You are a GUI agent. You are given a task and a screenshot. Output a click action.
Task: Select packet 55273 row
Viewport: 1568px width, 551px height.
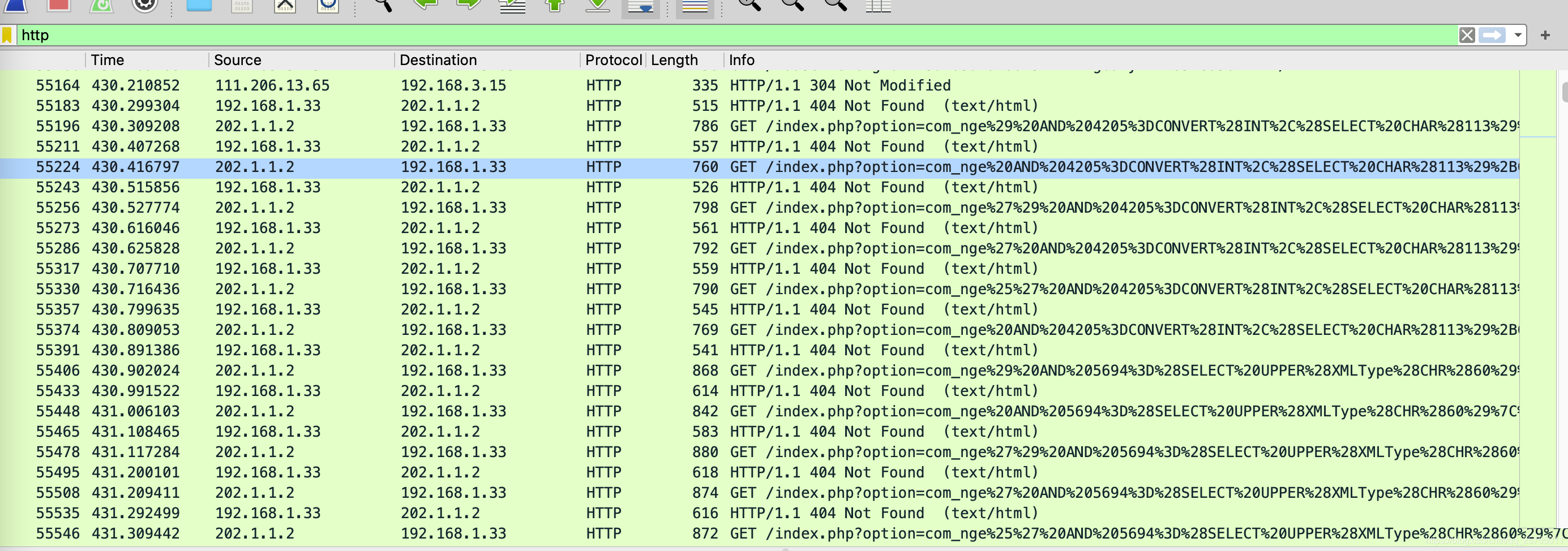coord(760,228)
